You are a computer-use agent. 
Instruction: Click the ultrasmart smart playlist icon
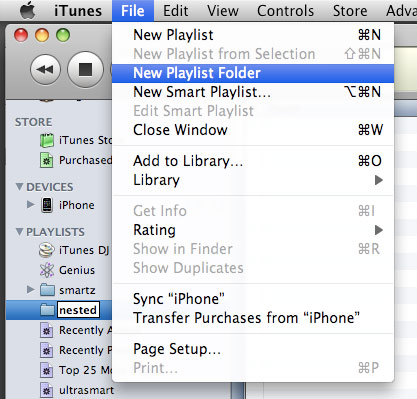pyautogui.click(x=46, y=390)
